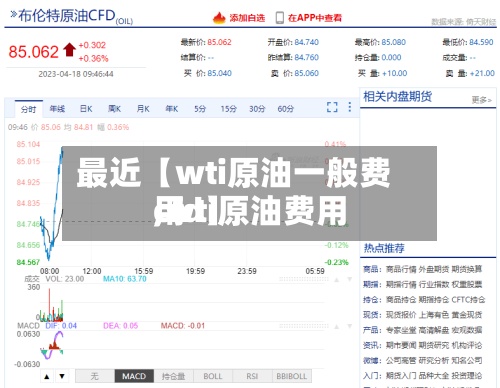Show the 30分 minute chart
500x388 pixels.
[x=257, y=109]
